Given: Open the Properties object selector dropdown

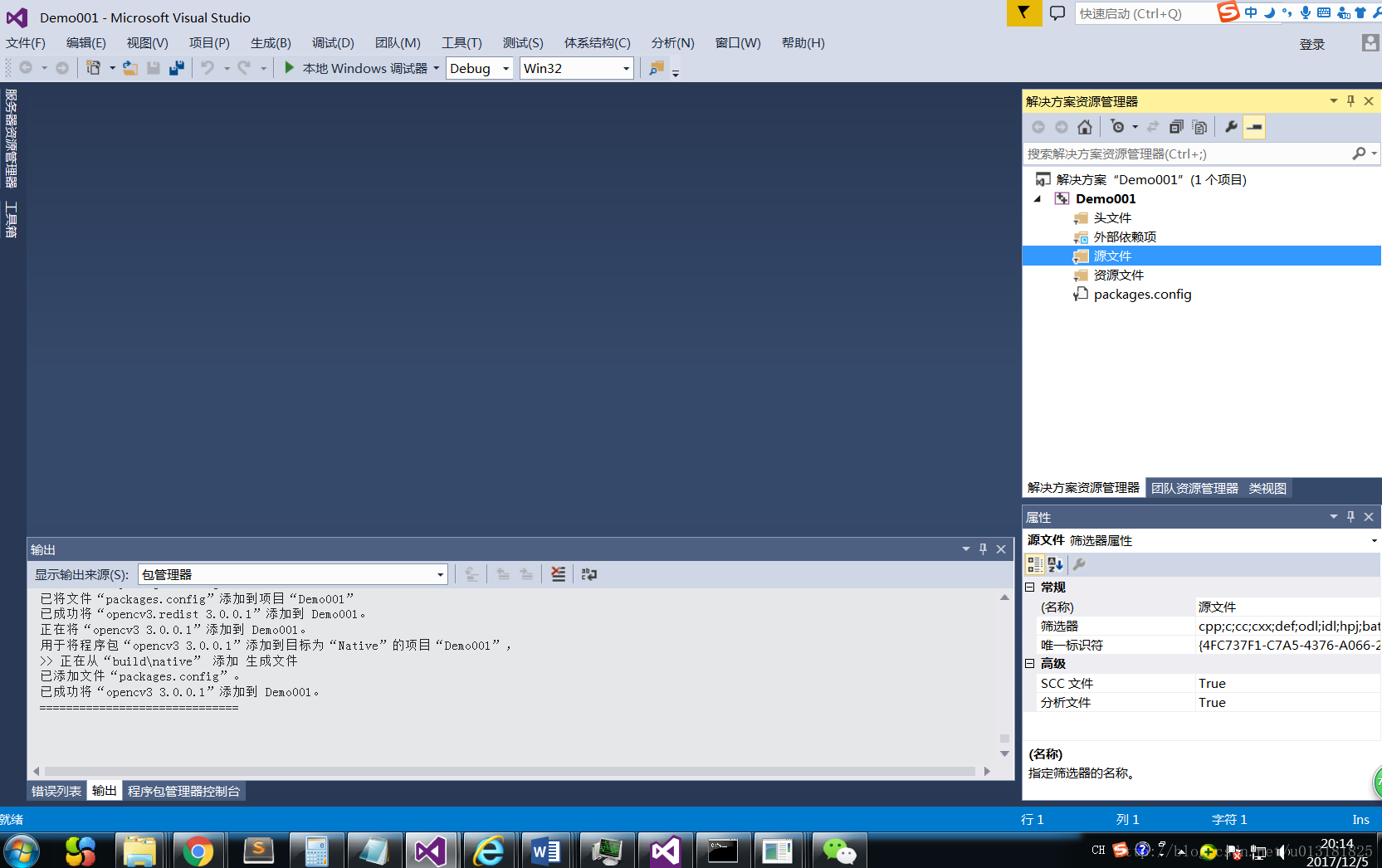Looking at the screenshot, I should click(1375, 540).
